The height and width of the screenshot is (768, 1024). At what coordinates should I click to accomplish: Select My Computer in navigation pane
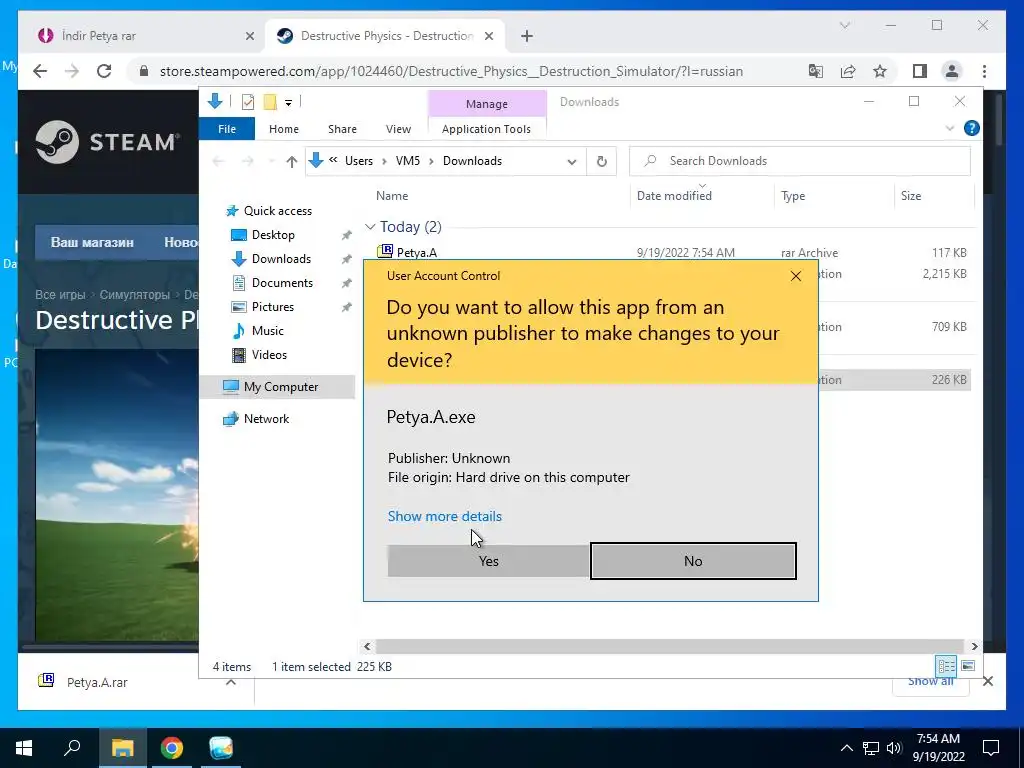click(281, 387)
